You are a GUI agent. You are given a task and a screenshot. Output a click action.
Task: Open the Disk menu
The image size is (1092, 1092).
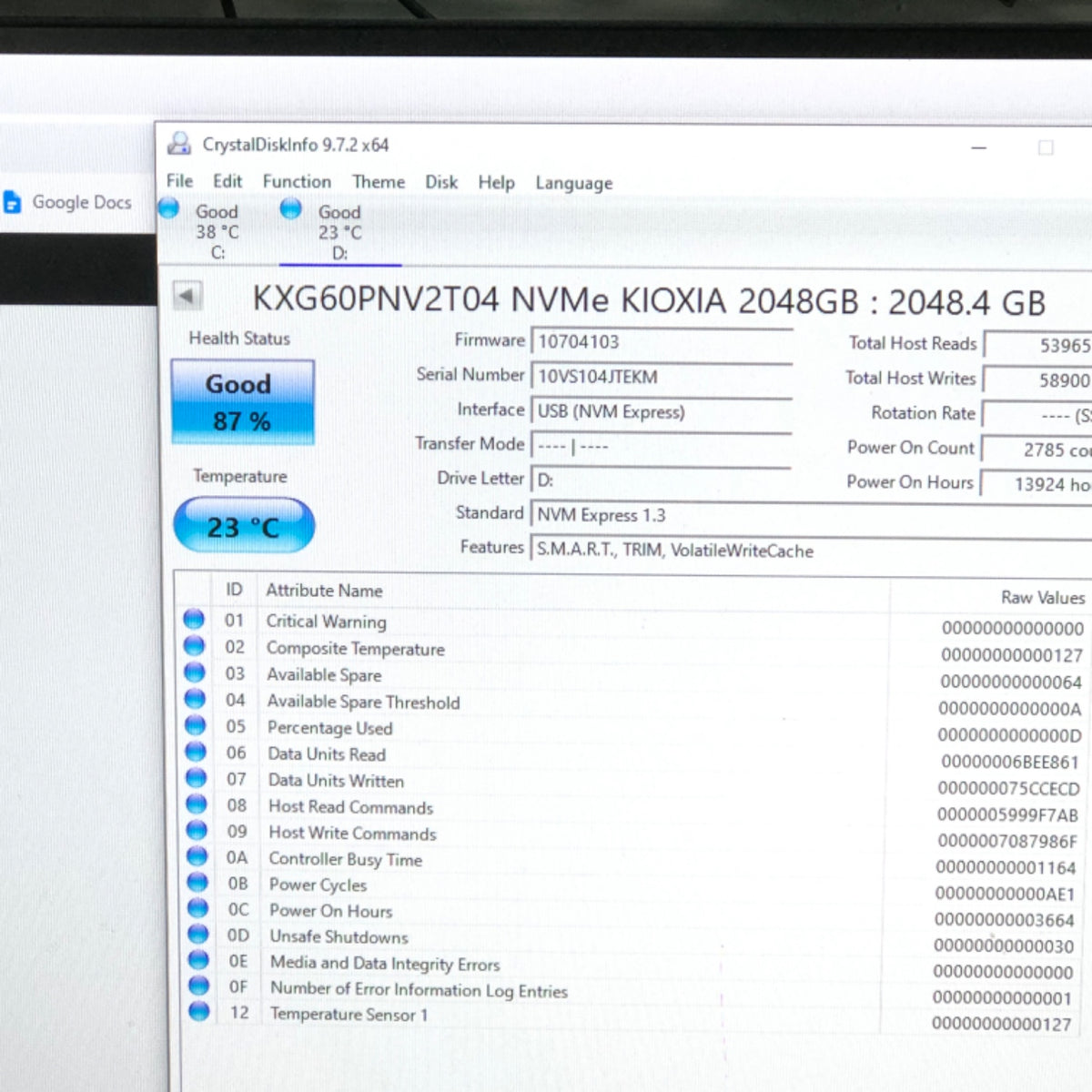(x=441, y=182)
